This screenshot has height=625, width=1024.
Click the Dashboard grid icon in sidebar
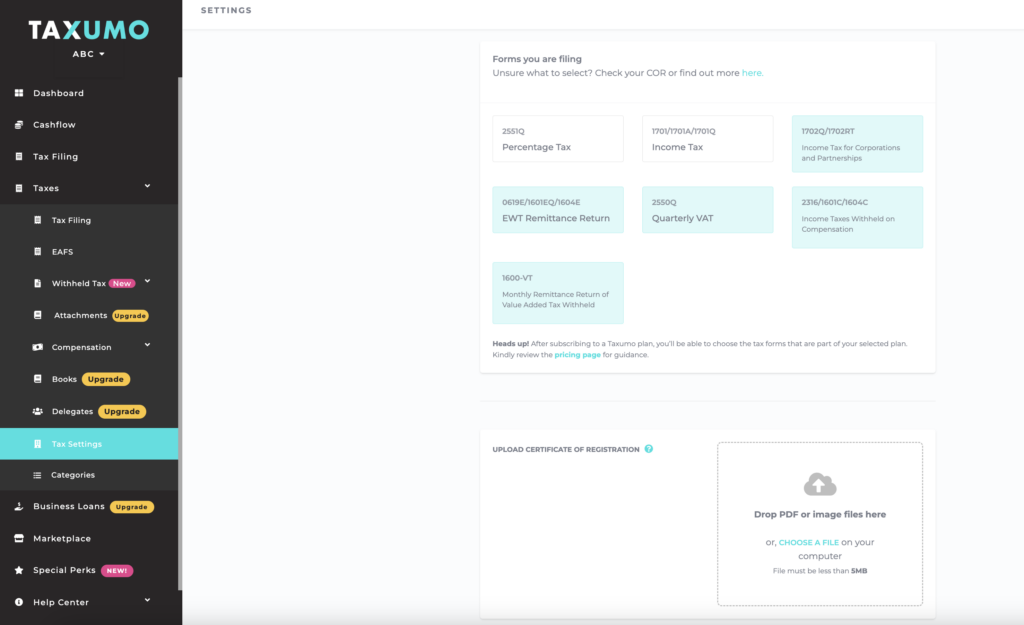coord(18,93)
